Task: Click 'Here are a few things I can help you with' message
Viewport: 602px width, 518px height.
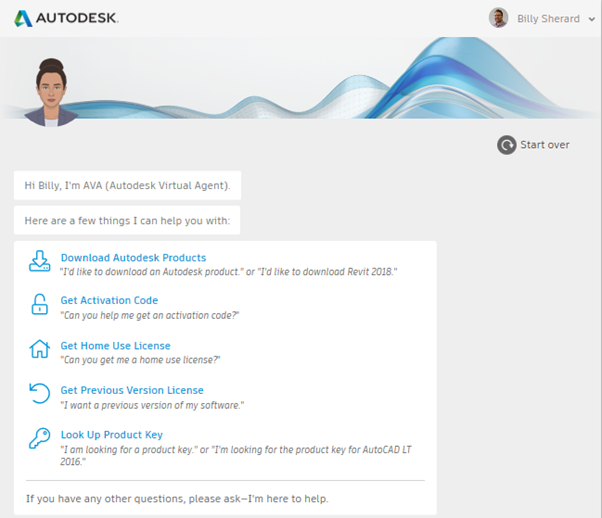Action: point(127,220)
